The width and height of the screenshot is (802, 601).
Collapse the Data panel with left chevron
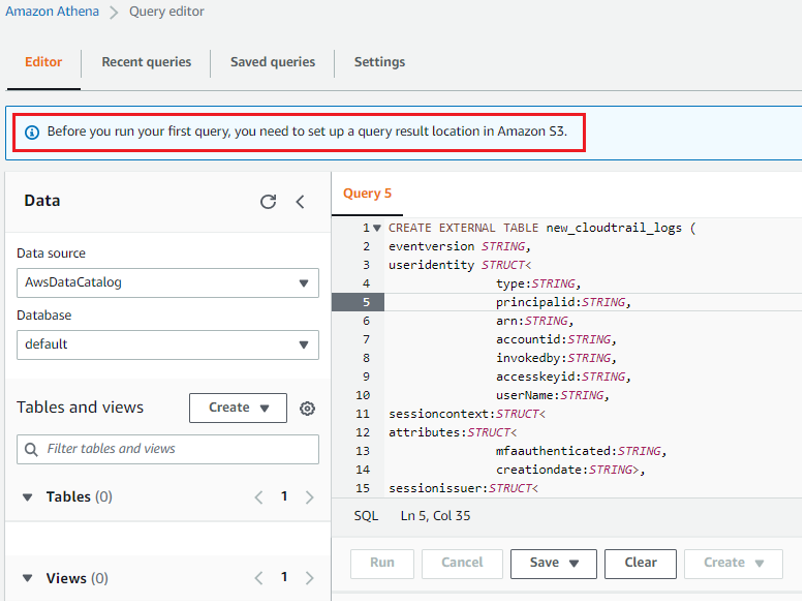tap(300, 202)
